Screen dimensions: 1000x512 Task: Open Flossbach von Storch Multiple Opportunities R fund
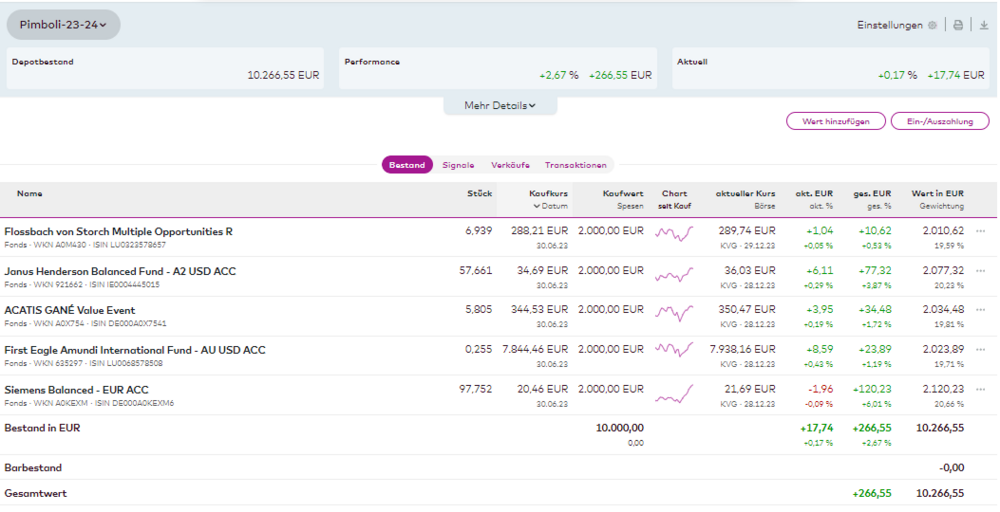coord(118,232)
